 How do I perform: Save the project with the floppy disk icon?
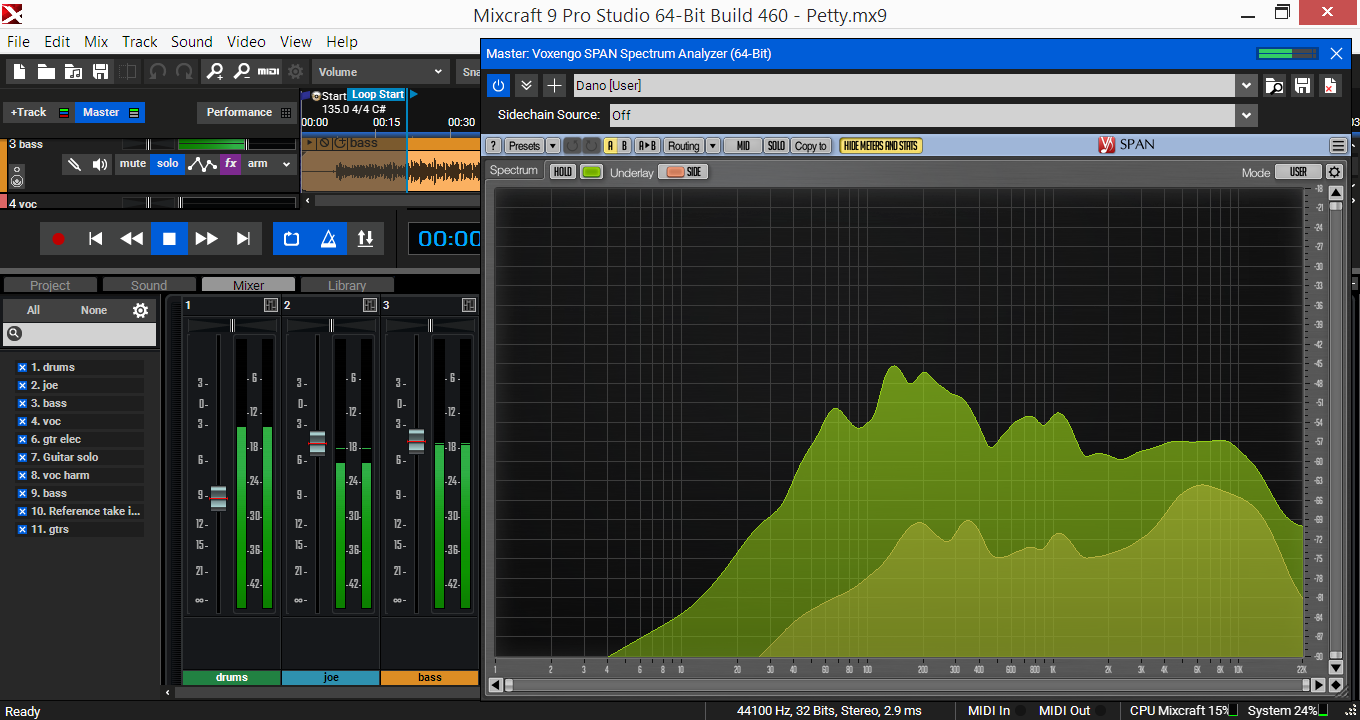pos(100,72)
